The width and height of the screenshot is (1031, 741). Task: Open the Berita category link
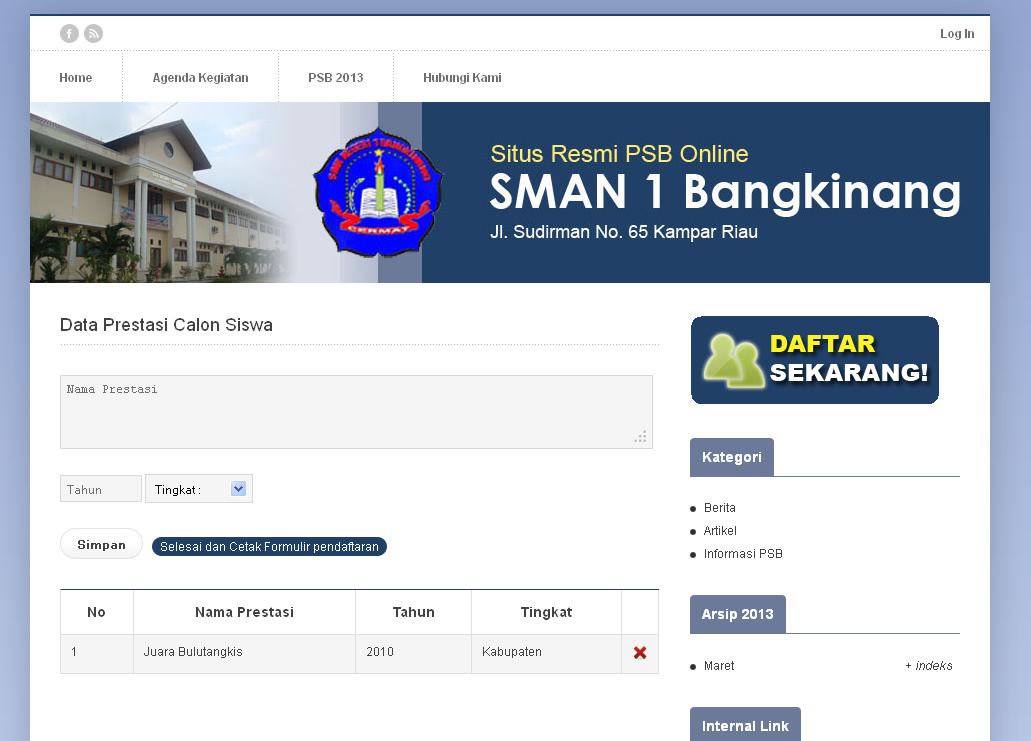(x=719, y=508)
